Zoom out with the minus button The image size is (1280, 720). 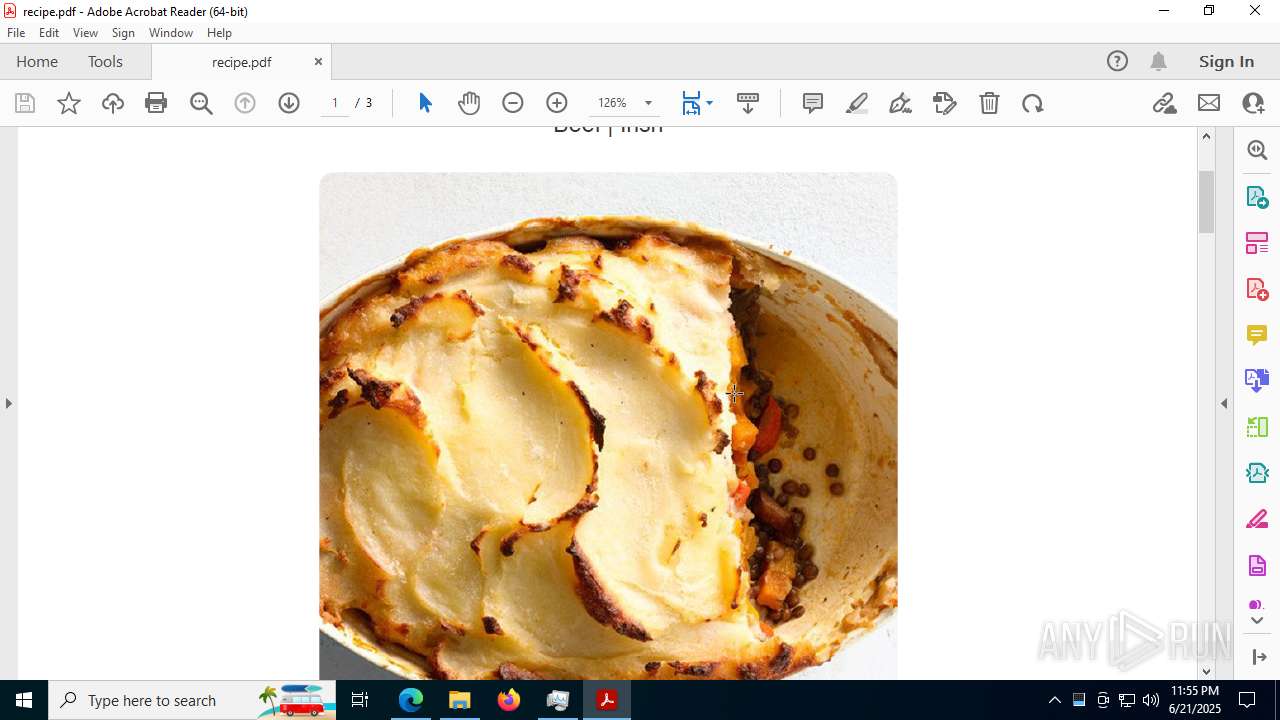(513, 103)
